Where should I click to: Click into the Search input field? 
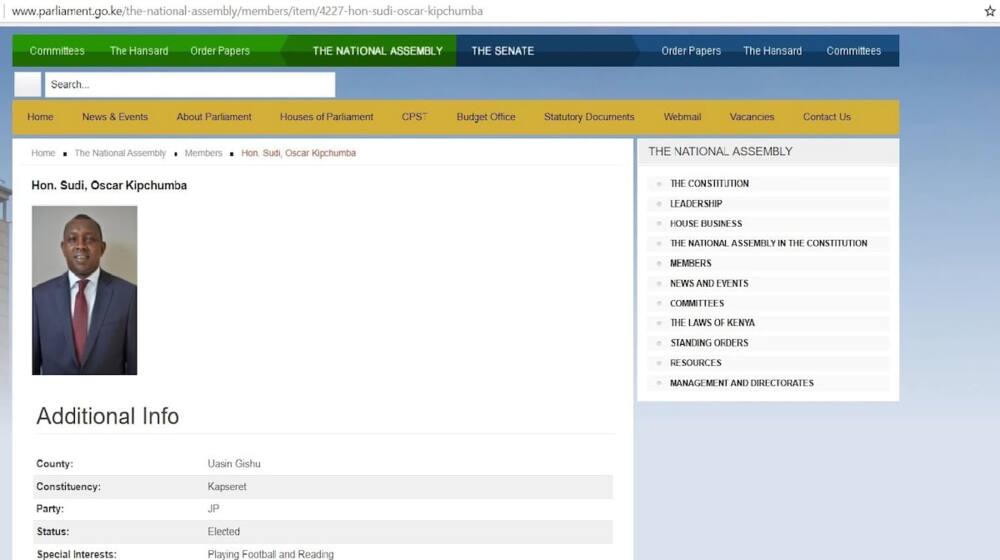pyautogui.click(x=189, y=84)
